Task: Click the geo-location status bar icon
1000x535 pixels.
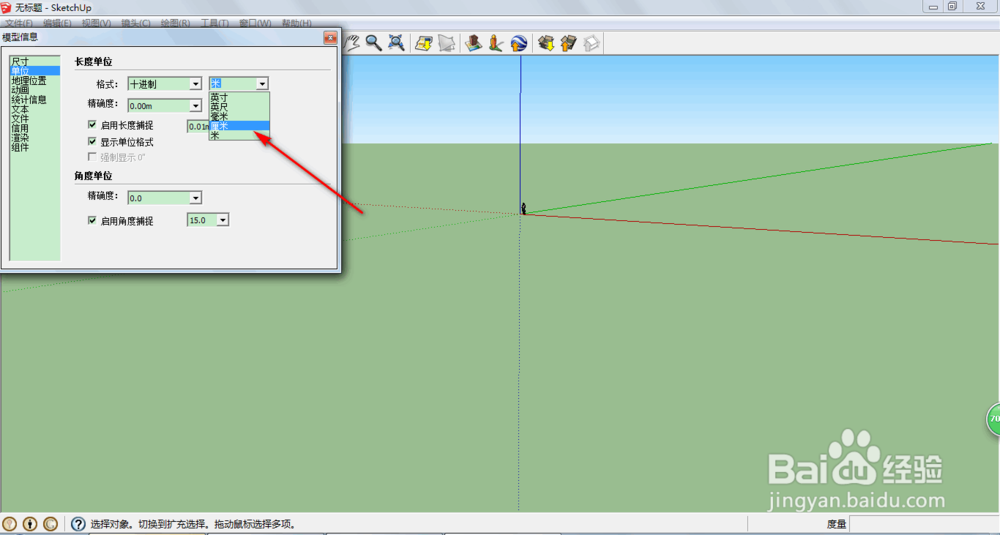Action: pos(10,524)
